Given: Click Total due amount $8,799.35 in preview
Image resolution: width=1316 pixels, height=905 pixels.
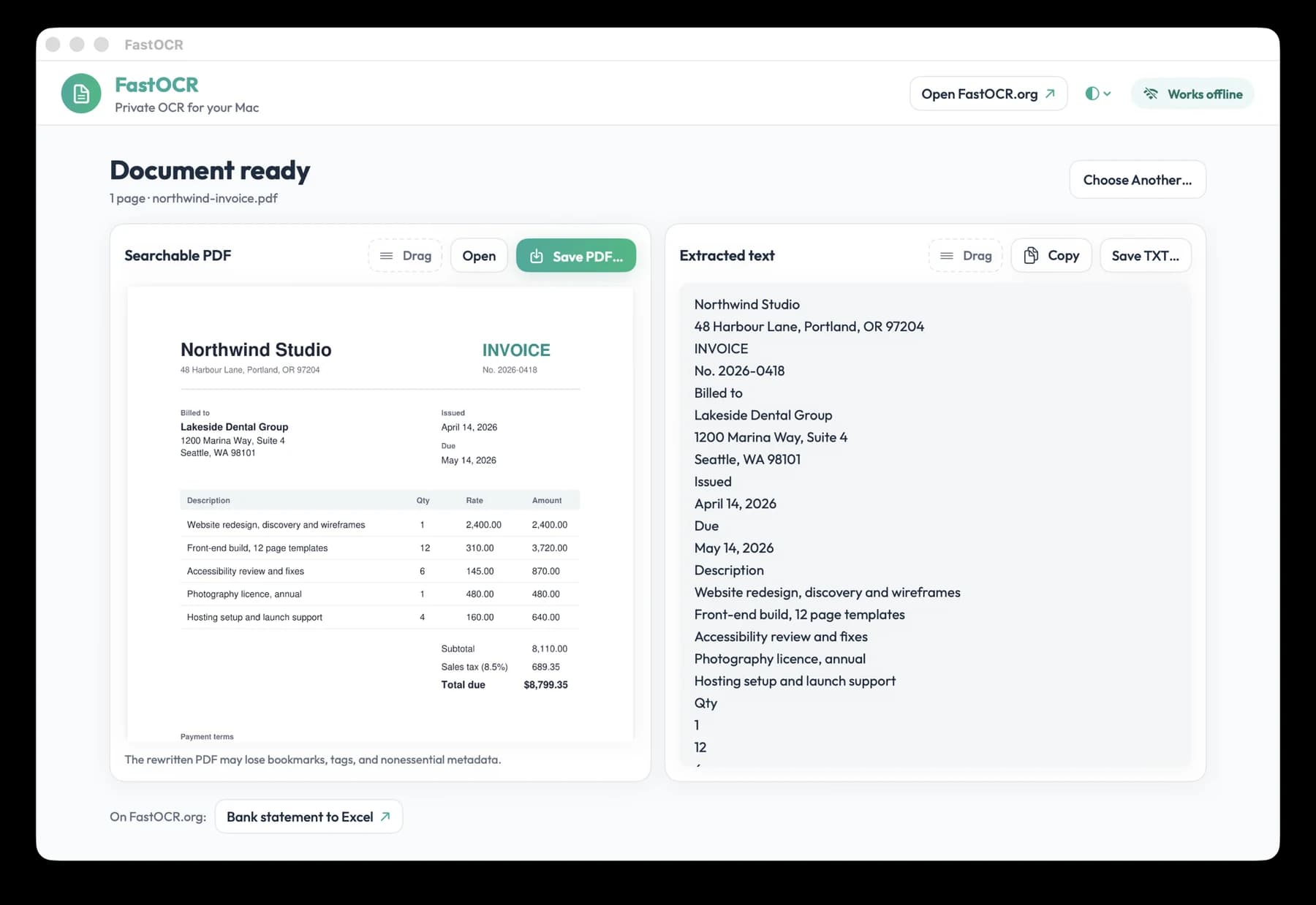Looking at the screenshot, I should point(545,685).
